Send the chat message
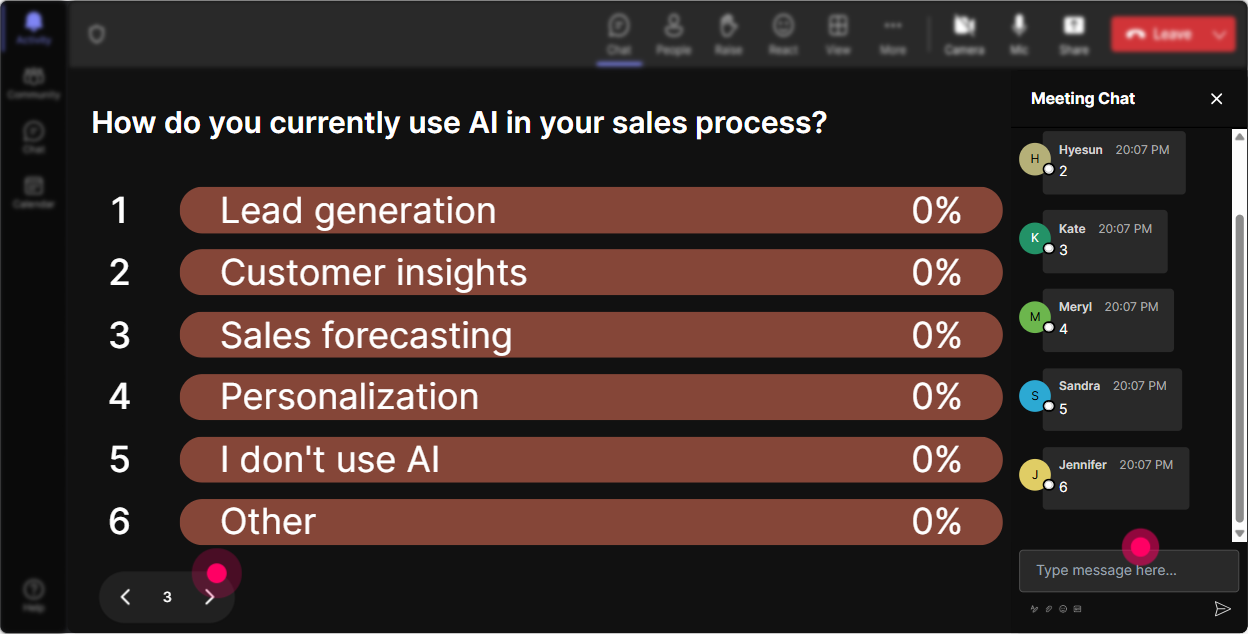1248x634 pixels. coord(1222,609)
